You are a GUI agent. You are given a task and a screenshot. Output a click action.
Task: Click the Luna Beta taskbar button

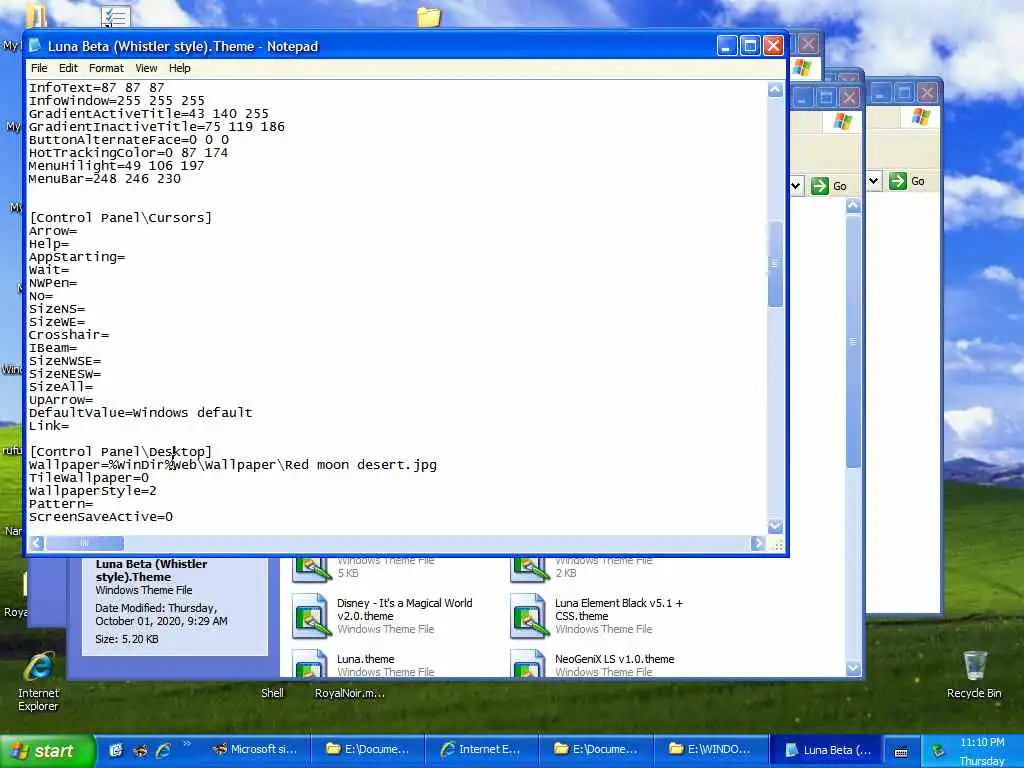click(828, 750)
